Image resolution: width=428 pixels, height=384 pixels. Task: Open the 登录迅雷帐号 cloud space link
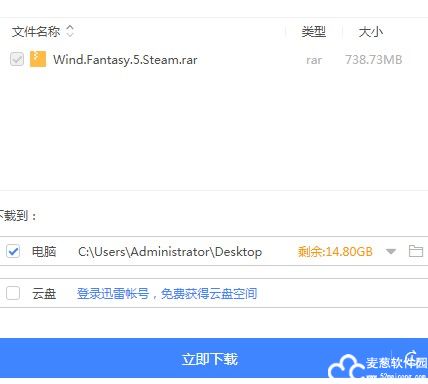click(x=167, y=294)
